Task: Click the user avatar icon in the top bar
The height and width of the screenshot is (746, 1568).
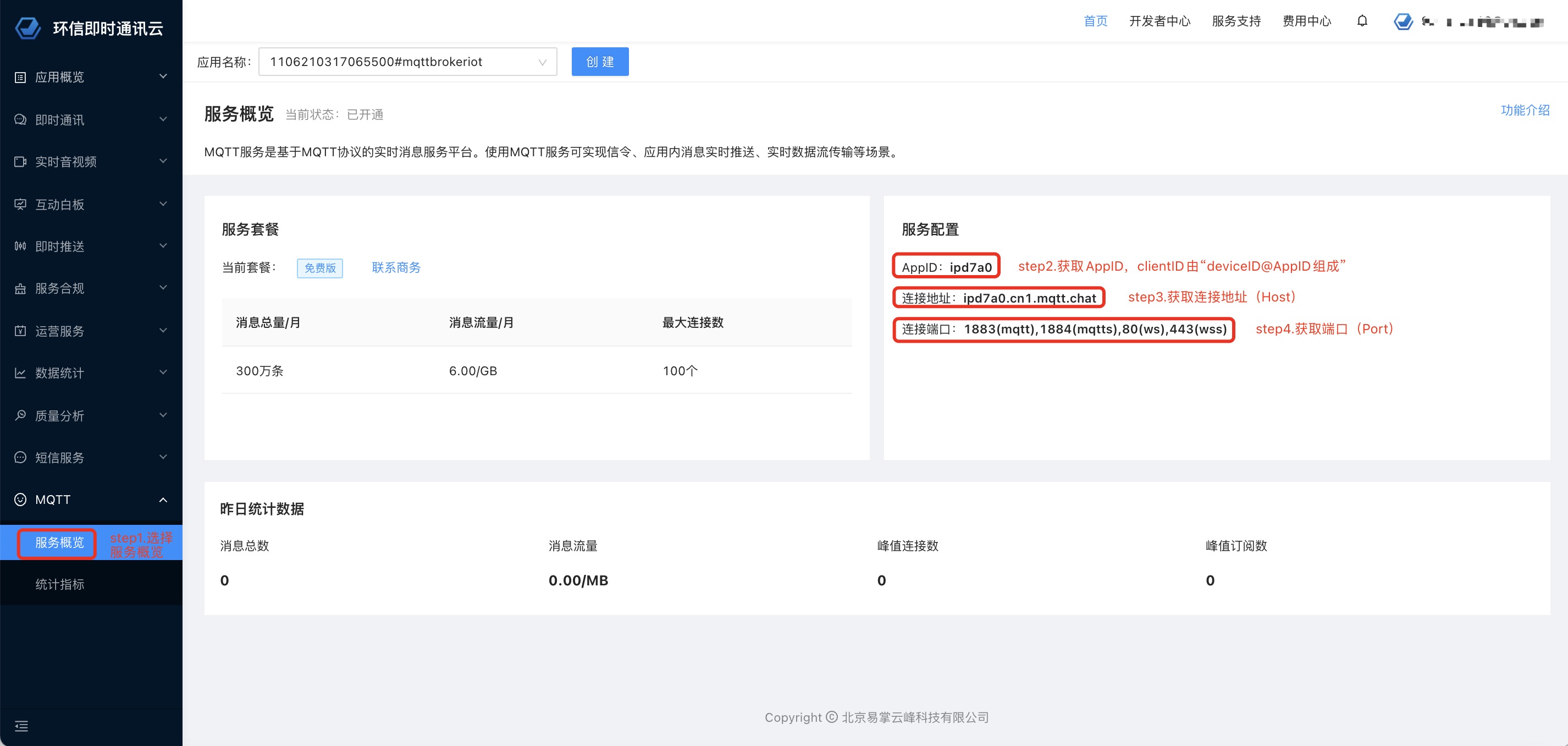Action: [1403, 22]
